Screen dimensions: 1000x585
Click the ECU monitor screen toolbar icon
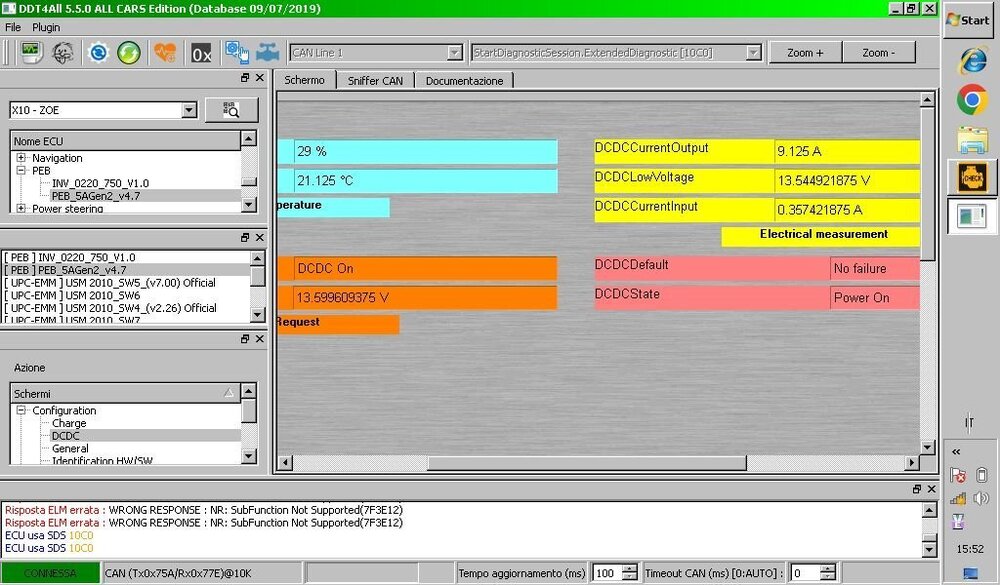[31, 52]
